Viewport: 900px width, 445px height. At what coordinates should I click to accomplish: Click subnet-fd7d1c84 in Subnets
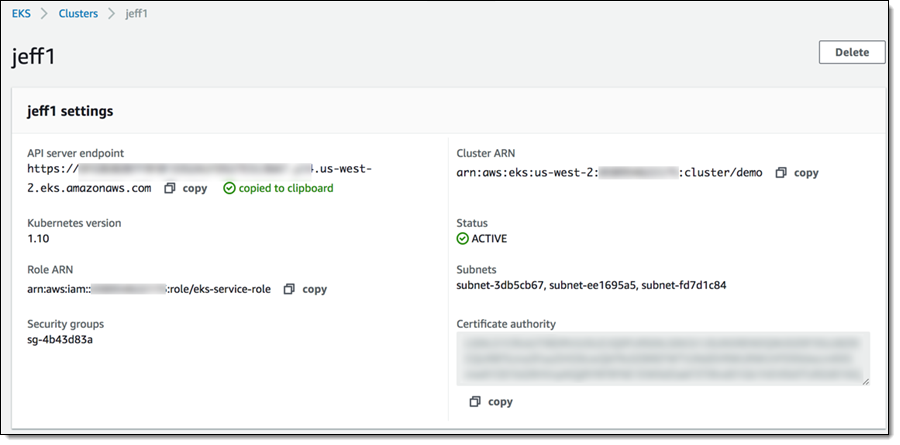(684, 286)
